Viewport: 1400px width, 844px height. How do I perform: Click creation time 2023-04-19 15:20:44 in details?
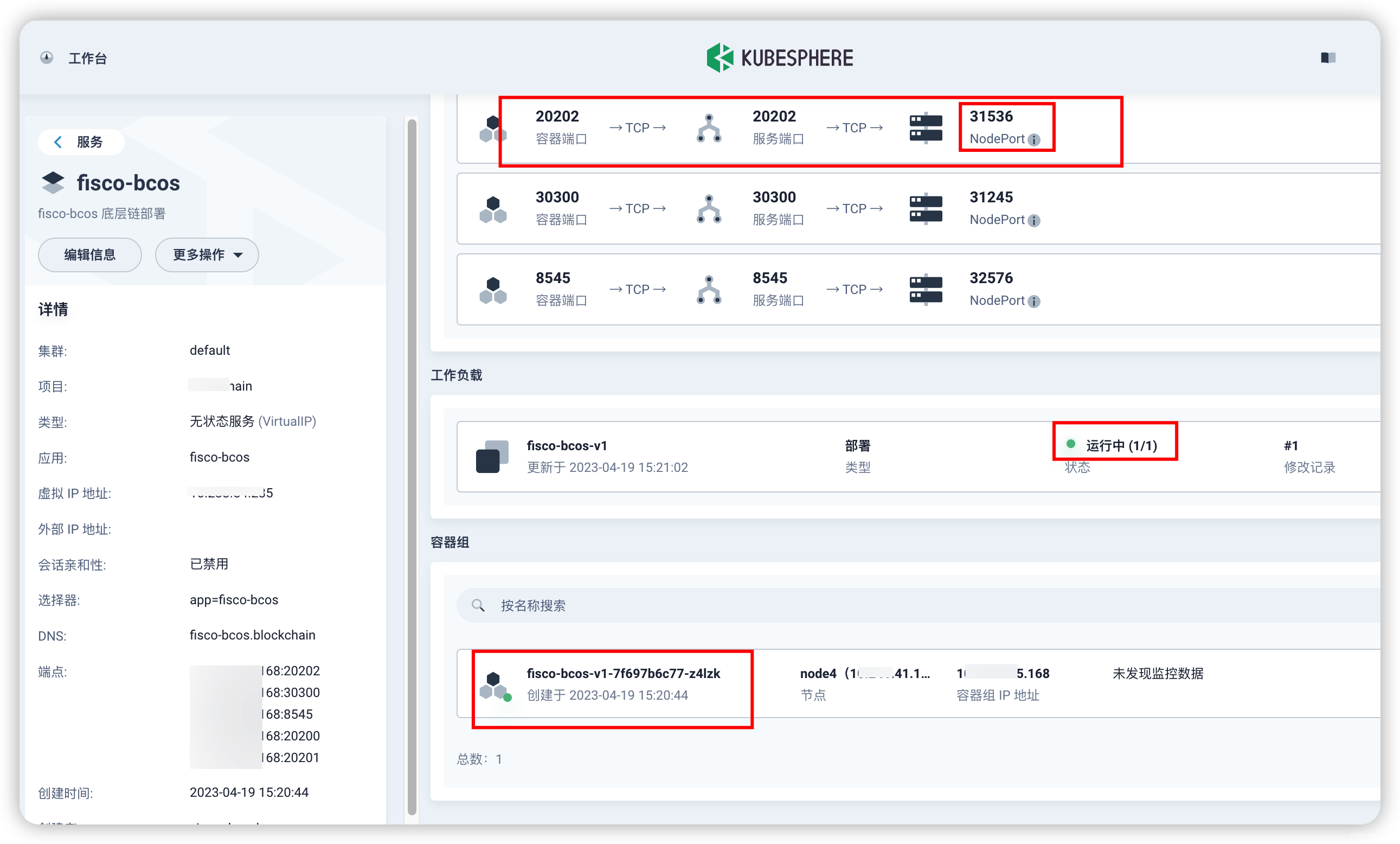(x=249, y=792)
